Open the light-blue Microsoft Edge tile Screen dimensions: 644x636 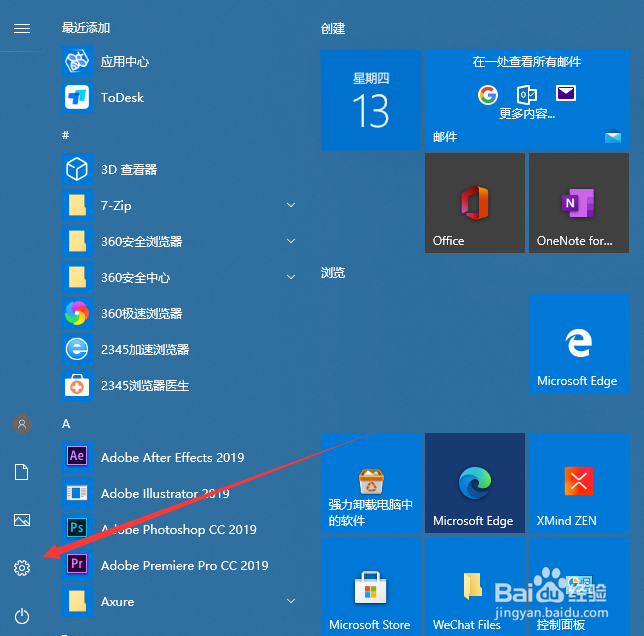(579, 343)
